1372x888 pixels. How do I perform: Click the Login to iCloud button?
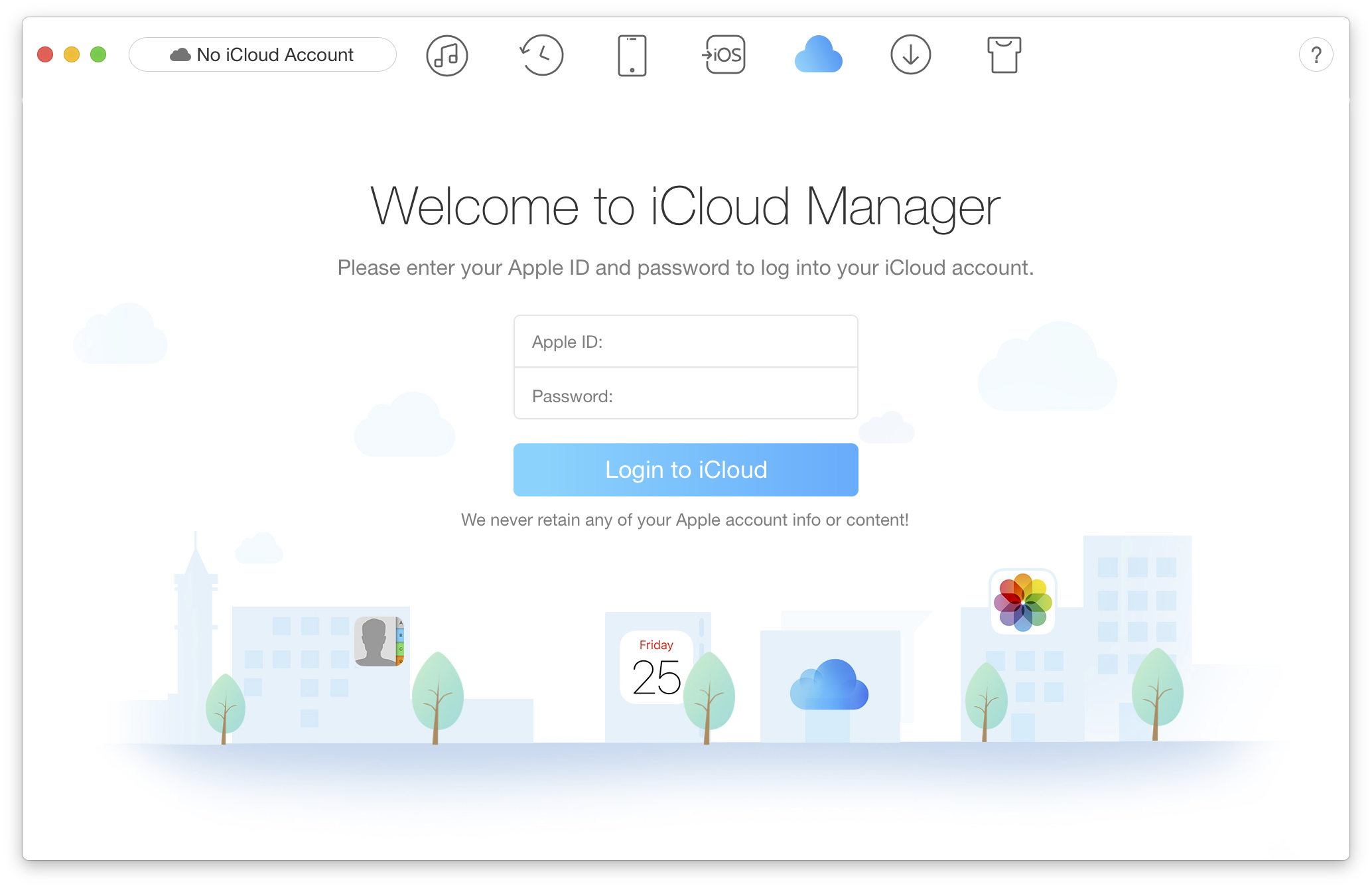coord(685,469)
